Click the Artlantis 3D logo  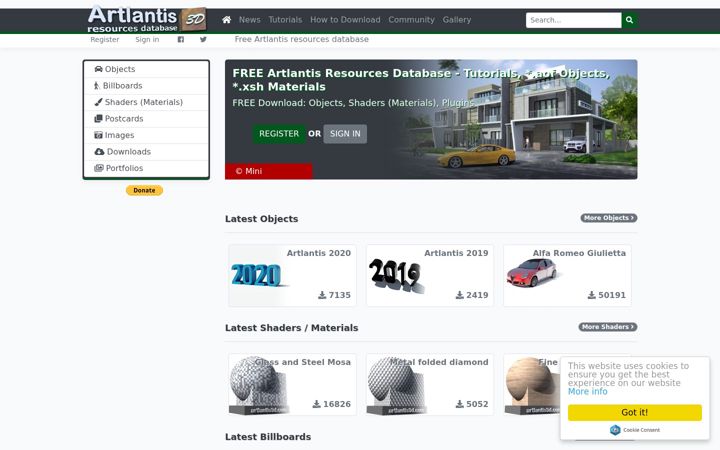click(x=147, y=19)
